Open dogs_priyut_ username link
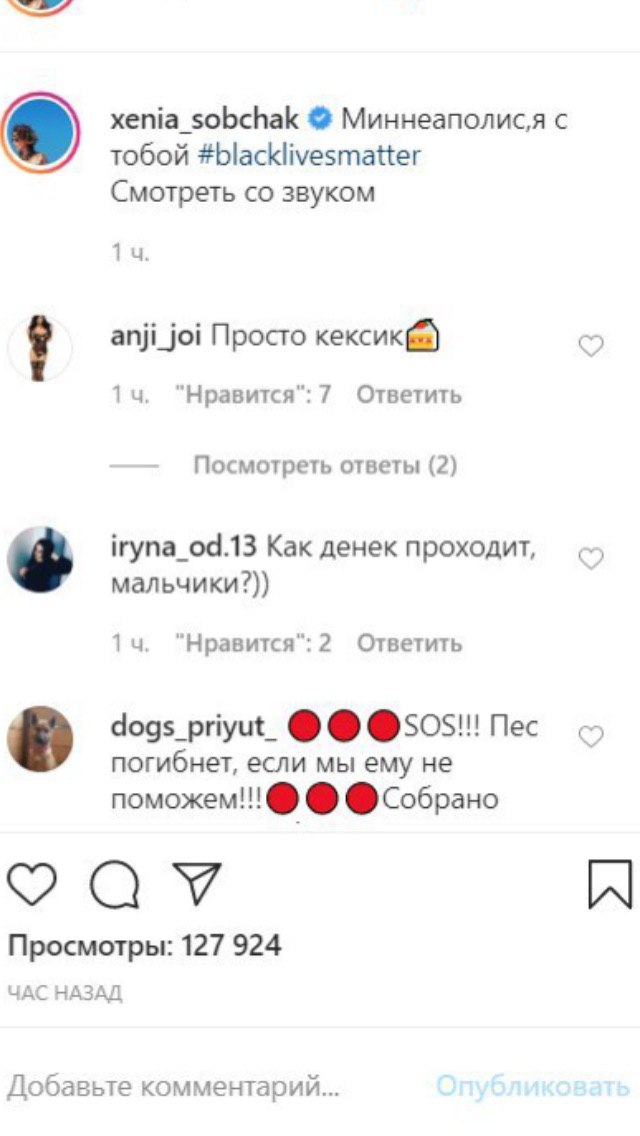The image size is (640, 1136). click(x=194, y=728)
